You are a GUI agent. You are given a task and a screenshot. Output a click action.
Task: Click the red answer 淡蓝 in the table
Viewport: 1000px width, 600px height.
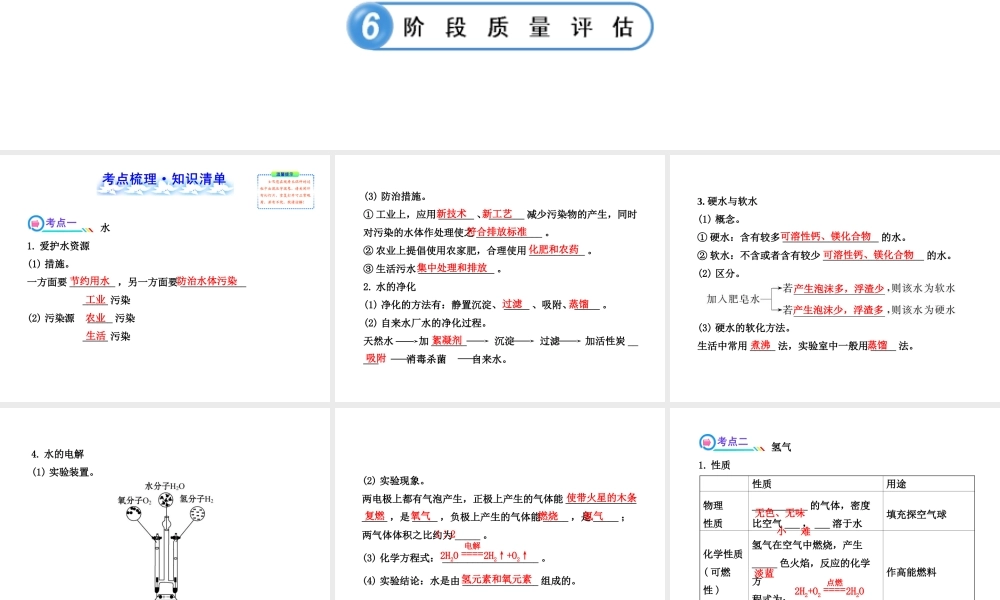coord(763,574)
